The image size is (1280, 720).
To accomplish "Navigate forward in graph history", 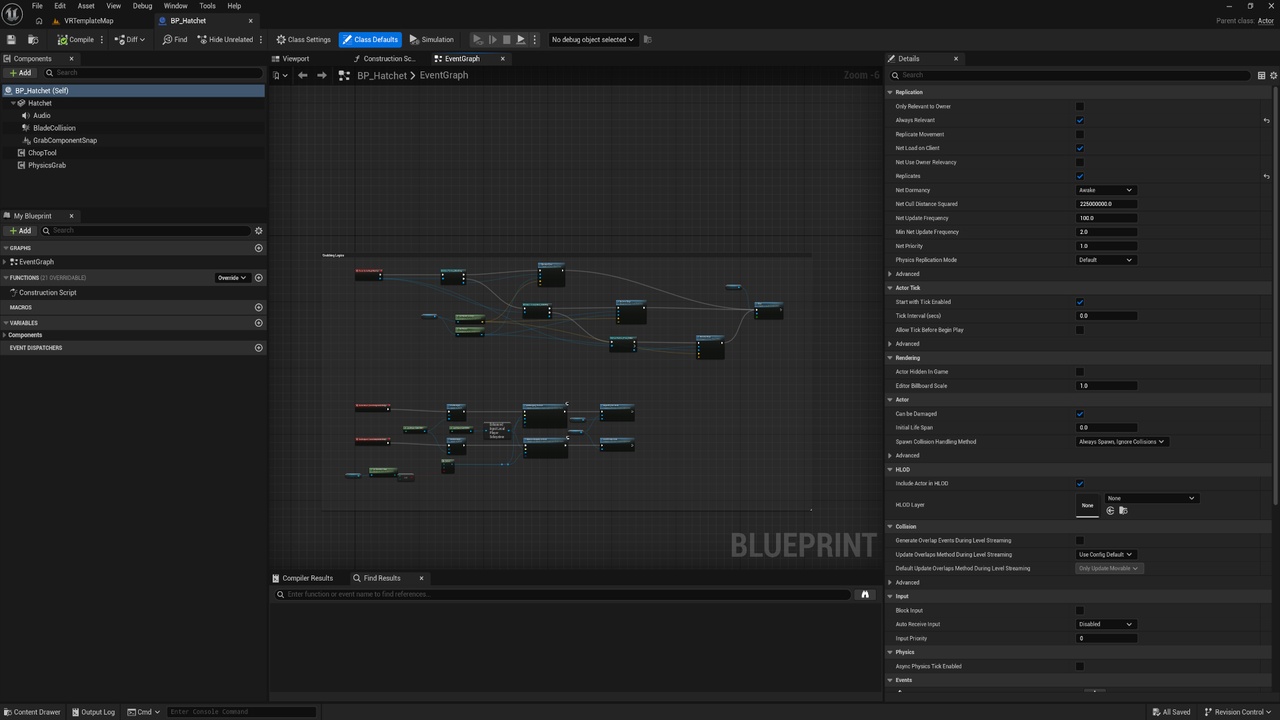I will (x=321, y=75).
